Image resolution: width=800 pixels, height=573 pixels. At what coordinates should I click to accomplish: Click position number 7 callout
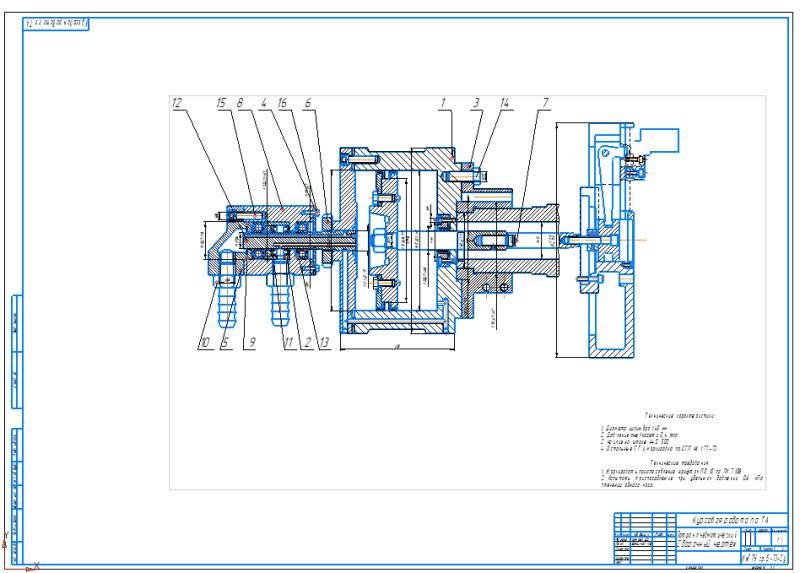(x=545, y=103)
